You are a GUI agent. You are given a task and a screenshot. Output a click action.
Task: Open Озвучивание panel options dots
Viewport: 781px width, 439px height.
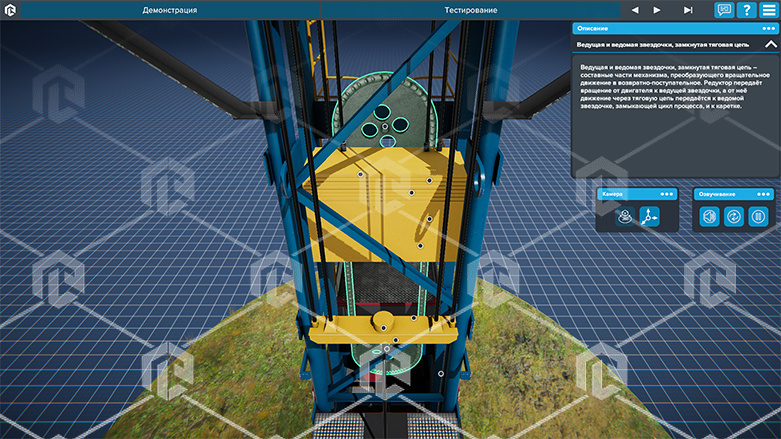[x=764, y=194]
